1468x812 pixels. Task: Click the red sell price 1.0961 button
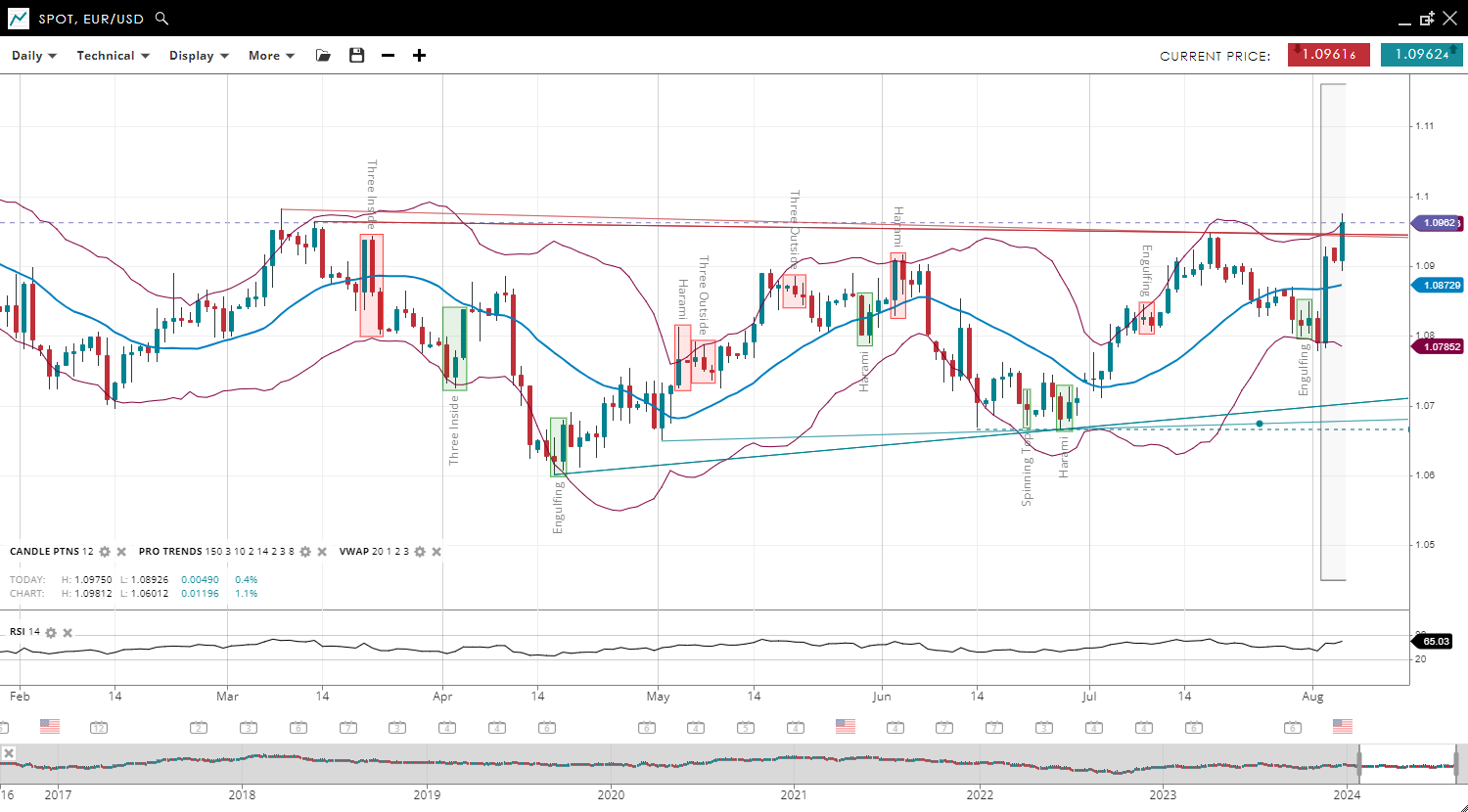pyautogui.click(x=1328, y=55)
